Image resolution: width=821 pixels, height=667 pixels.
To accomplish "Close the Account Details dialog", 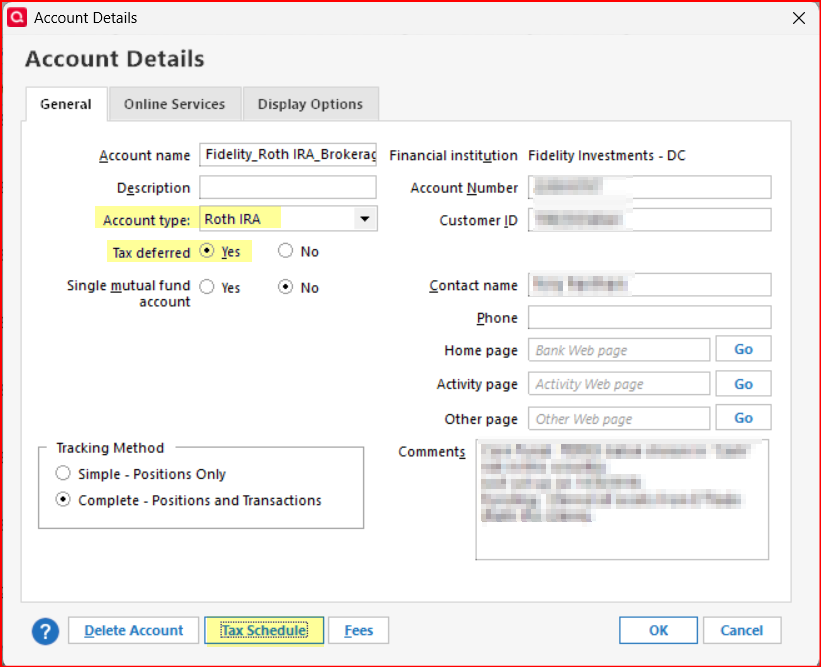I will point(798,18).
